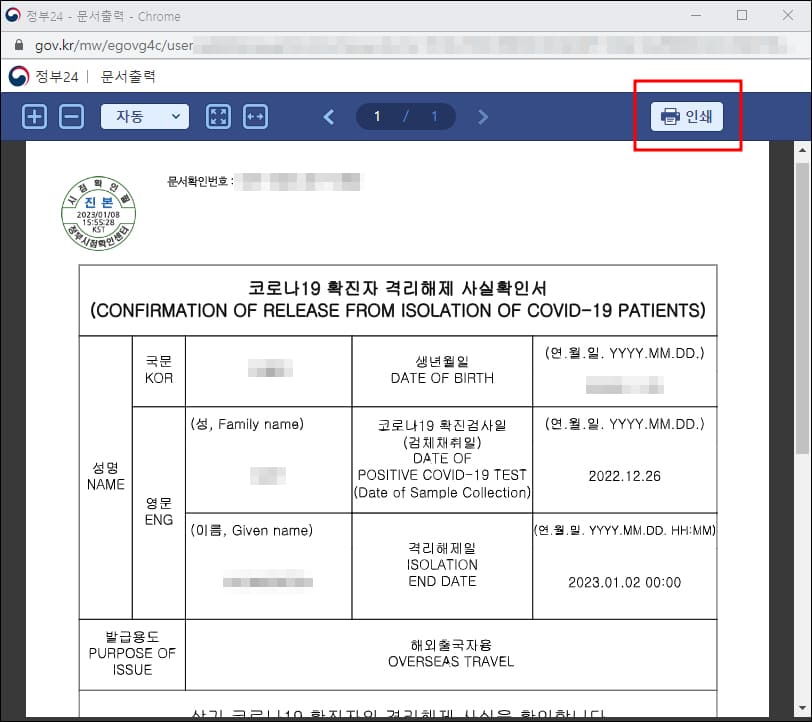Image resolution: width=812 pixels, height=722 pixels.
Task: Click the green 진본 verification stamp
Action: point(100,211)
